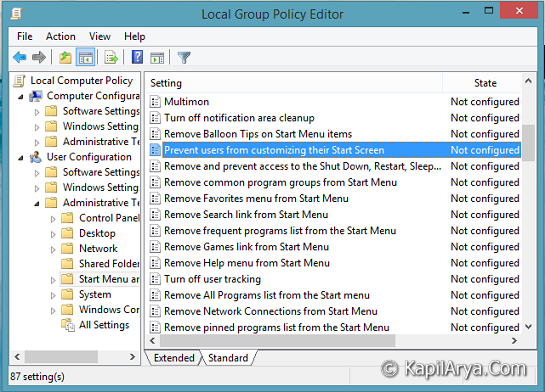Switch to the Standard tab
This screenshot has height=392, width=545.
pos(228,358)
